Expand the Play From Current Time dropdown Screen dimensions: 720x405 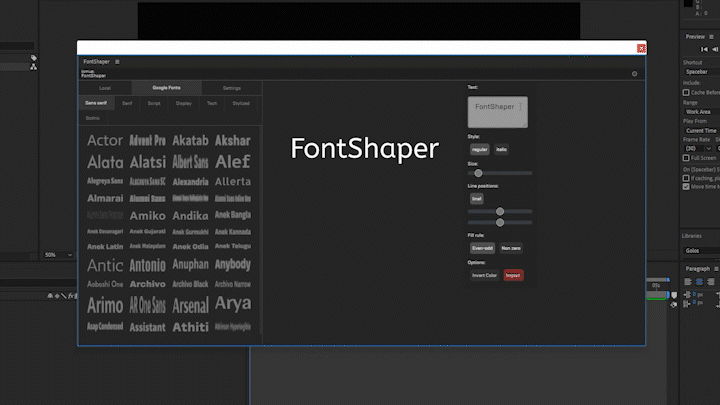[700, 130]
